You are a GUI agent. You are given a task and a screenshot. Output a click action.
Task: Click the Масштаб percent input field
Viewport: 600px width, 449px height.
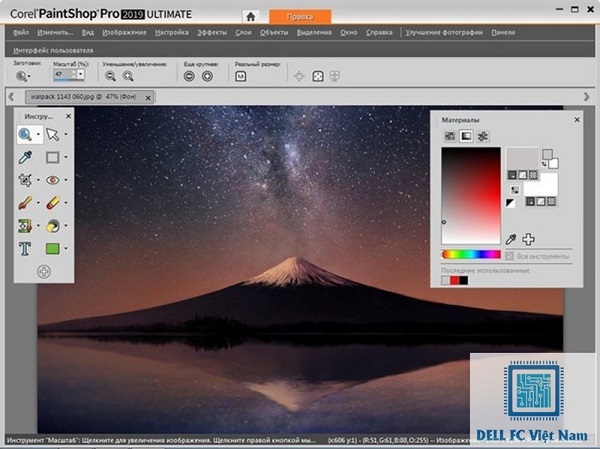[x=64, y=74]
